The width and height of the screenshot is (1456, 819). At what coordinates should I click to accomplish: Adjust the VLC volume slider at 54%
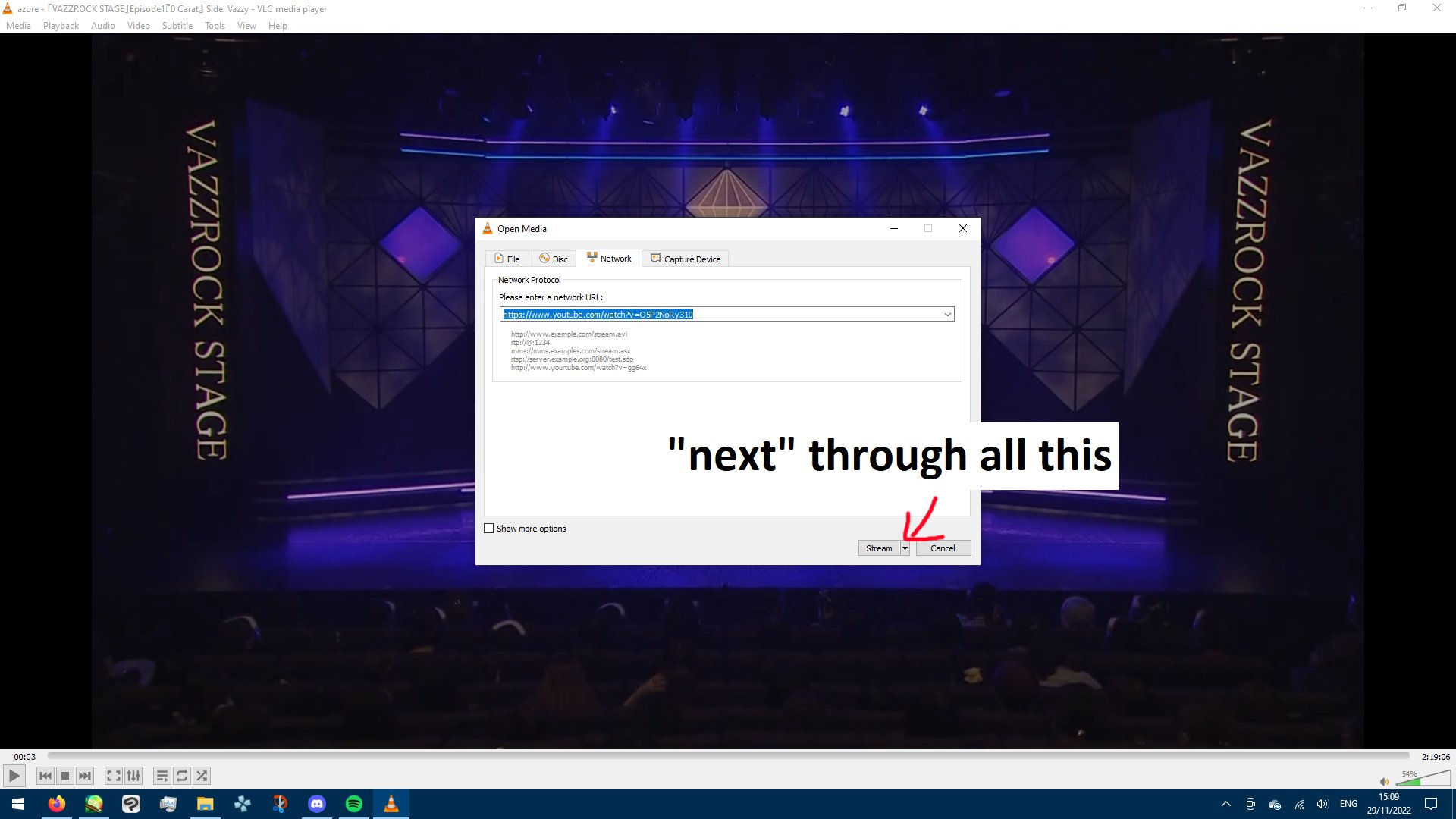tap(1423, 779)
